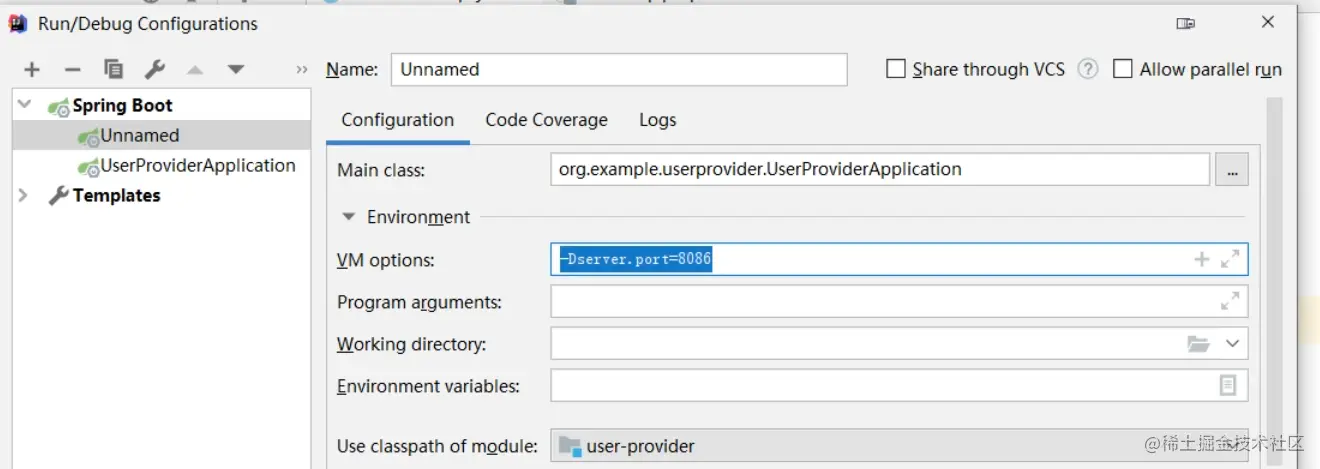
Task: Select the Unnamed configuration
Action: pyautogui.click(x=161, y=135)
